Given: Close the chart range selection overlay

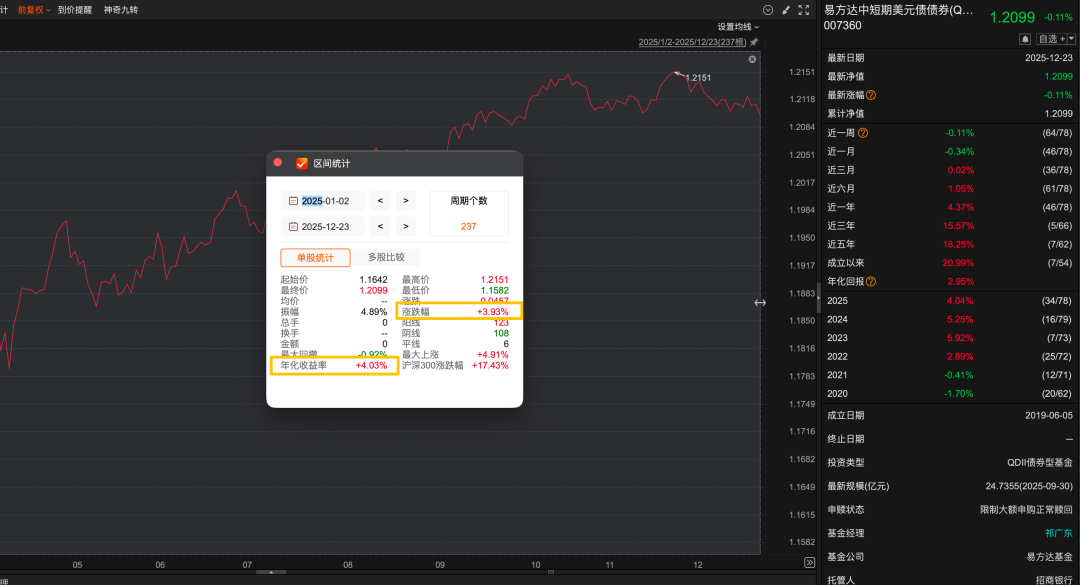Looking at the screenshot, I should 753,60.
